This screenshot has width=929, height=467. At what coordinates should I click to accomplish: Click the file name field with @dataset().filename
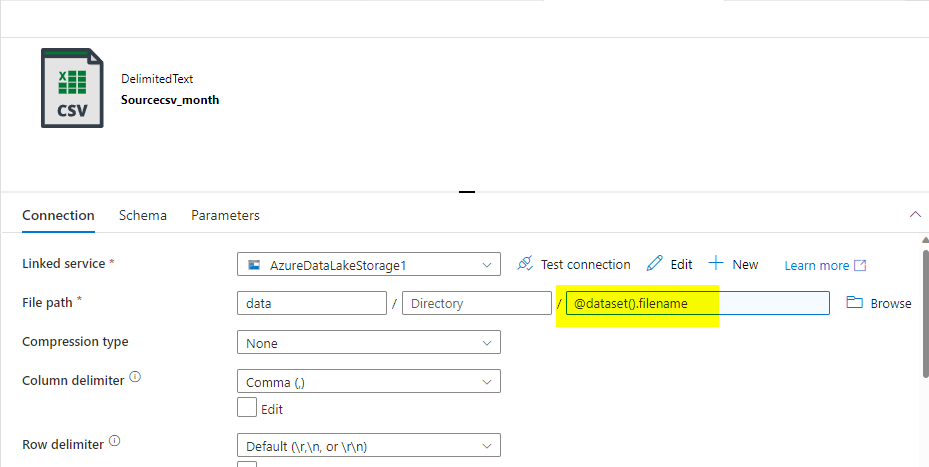click(696, 303)
